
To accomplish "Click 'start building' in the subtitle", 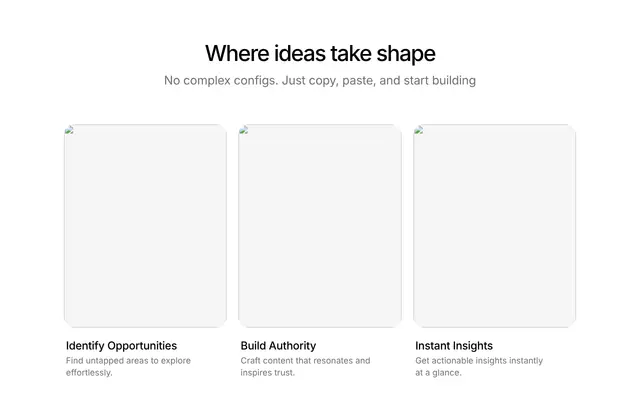I will tap(440, 80).
